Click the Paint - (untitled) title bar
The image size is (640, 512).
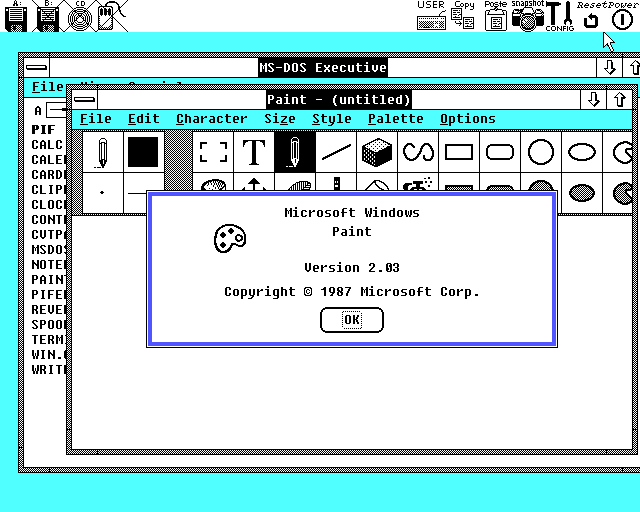pos(339,99)
